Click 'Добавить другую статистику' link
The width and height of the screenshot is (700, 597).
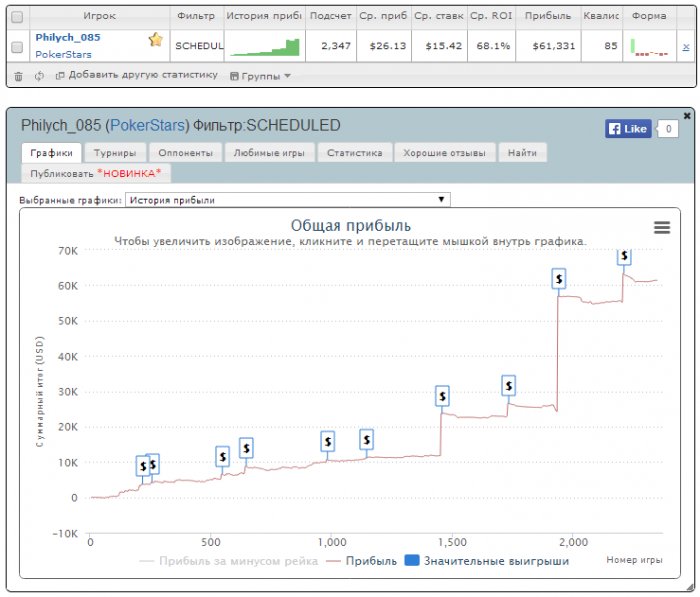click(x=136, y=76)
